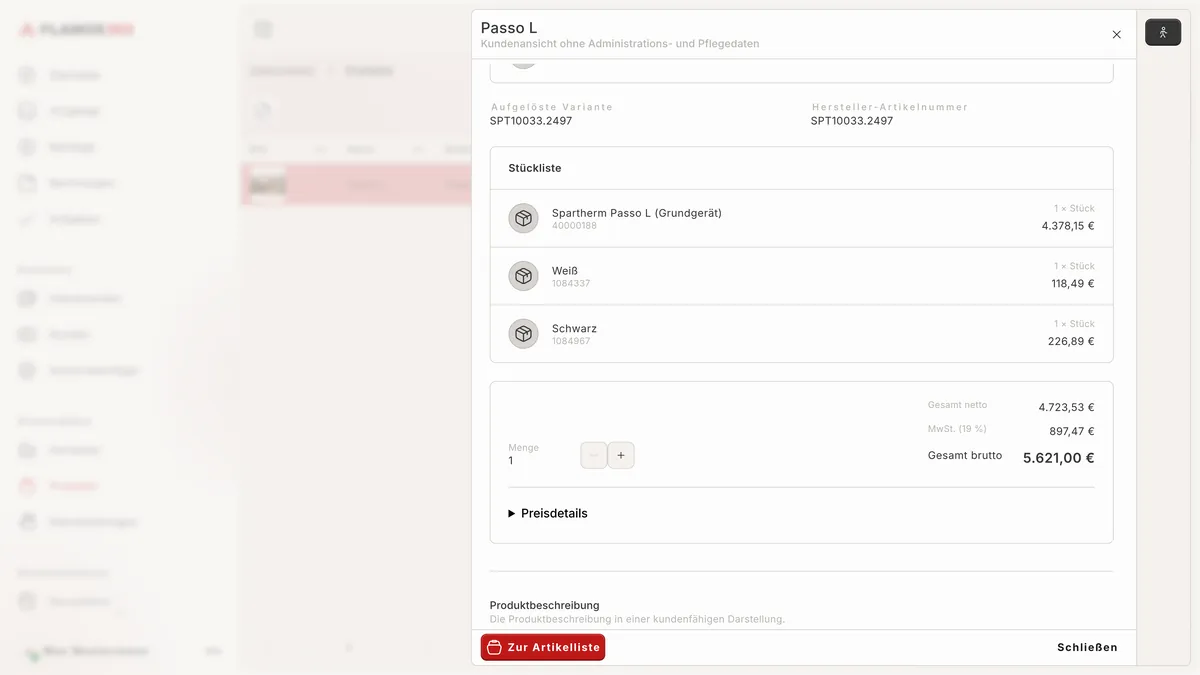Close the Passo L dialog with the X

click(1117, 35)
